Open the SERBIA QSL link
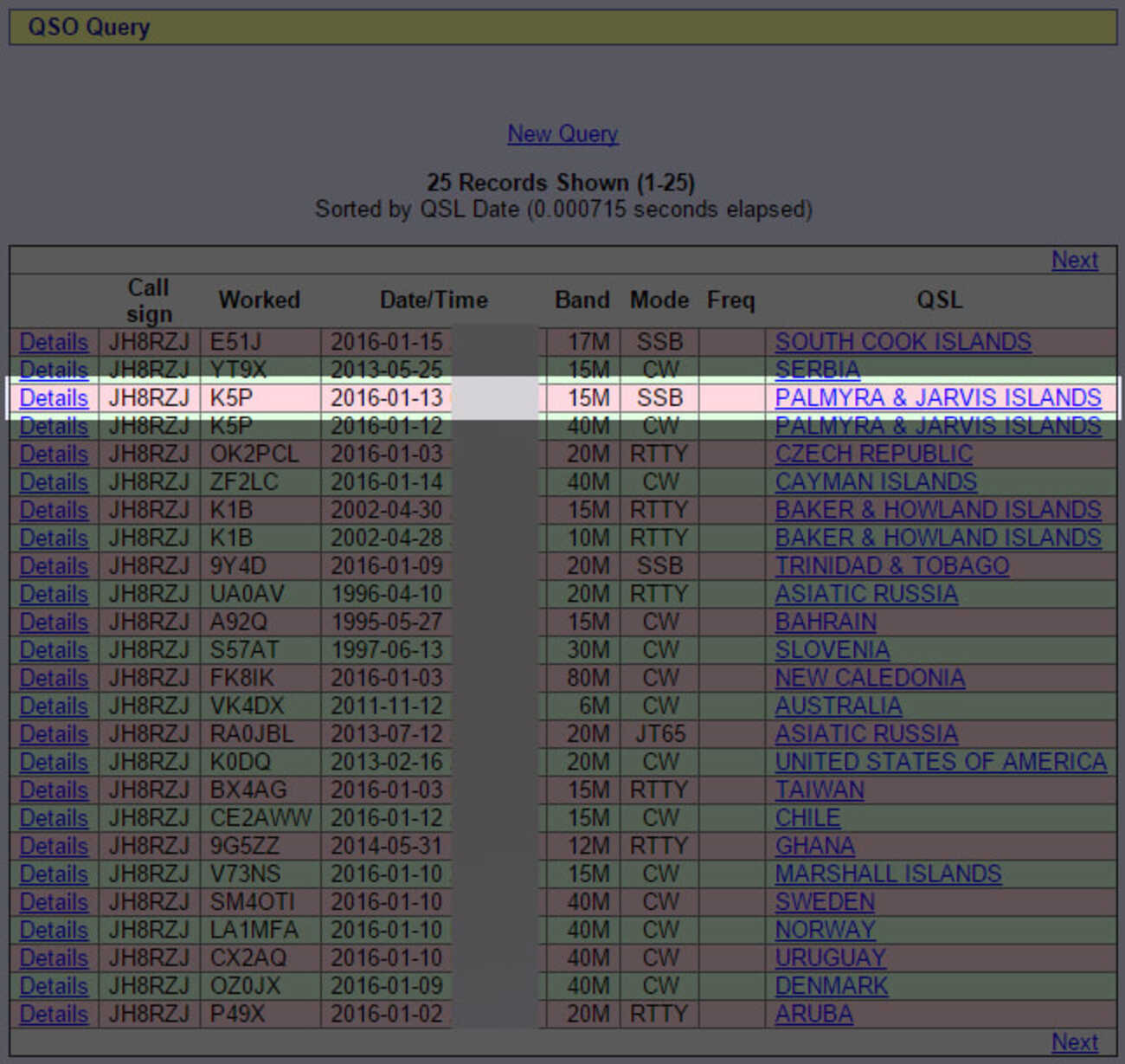This screenshot has height=1064, width=1125. tap(817, 370)
